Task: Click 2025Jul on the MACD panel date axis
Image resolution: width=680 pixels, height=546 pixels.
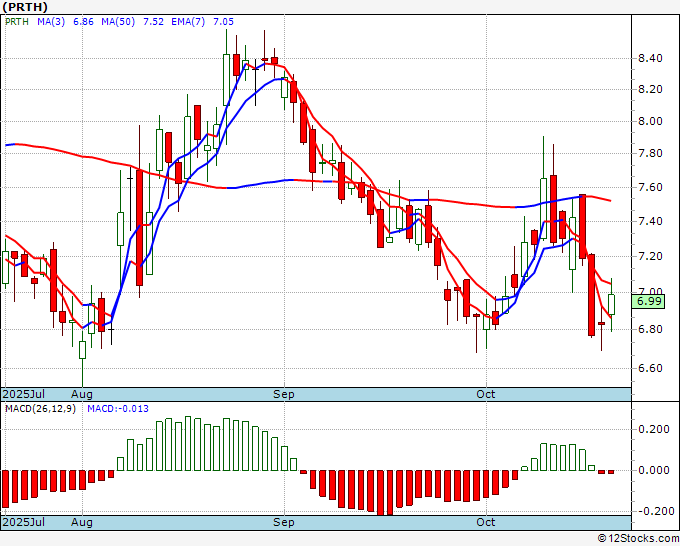Action: coord(24,522)
